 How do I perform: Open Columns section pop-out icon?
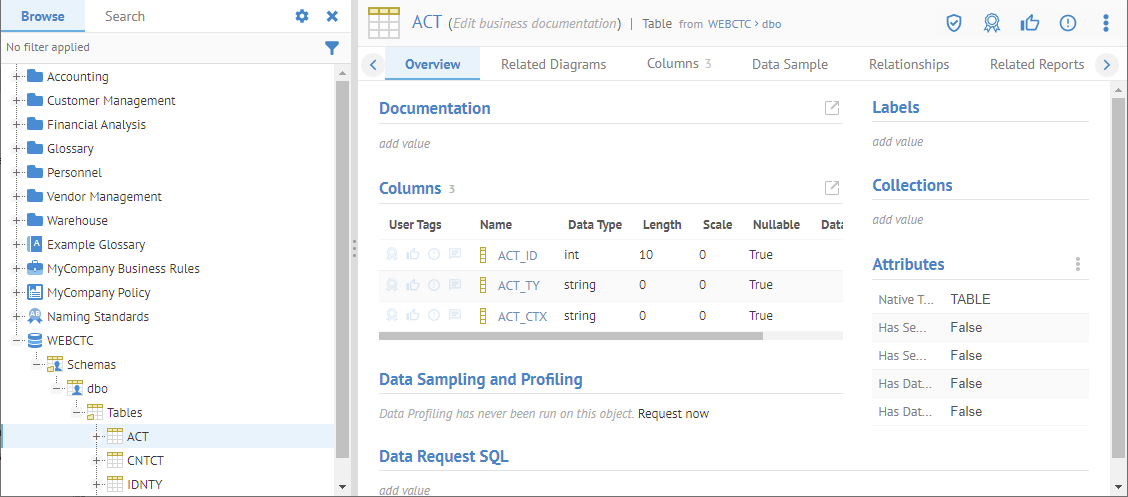point(832,188)
